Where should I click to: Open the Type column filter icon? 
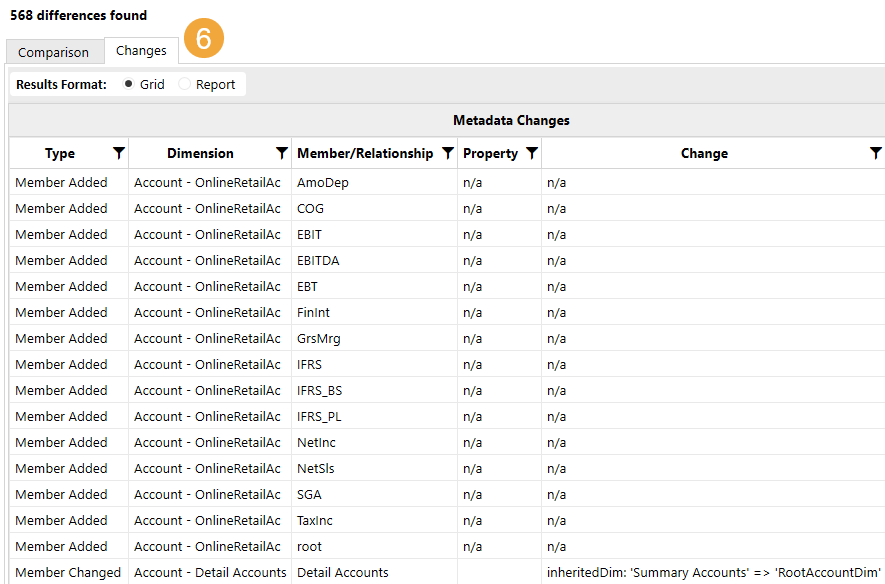coord(119,153)
